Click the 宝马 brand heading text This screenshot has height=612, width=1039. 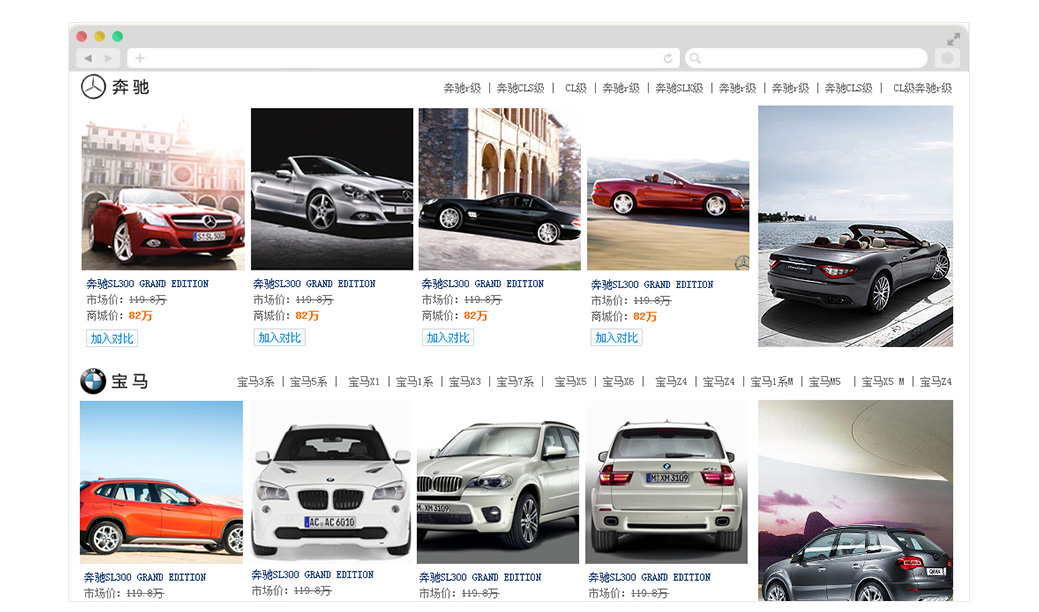130,381
